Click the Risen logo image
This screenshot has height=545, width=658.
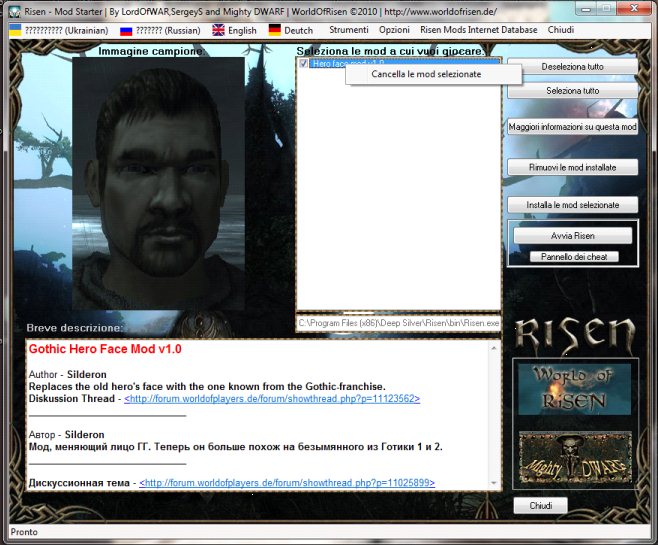click(574, 336)
